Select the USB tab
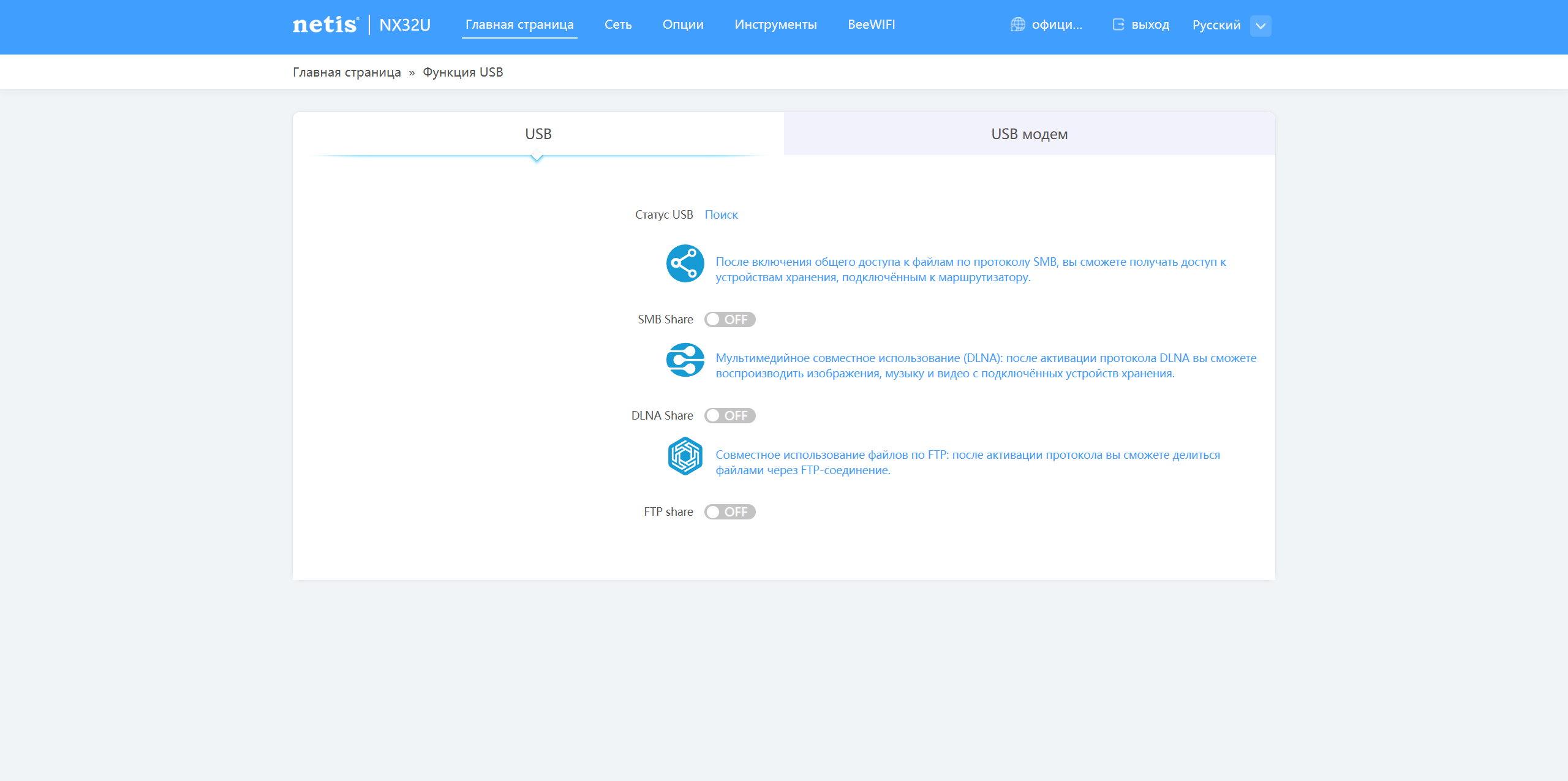This screenshot has height=781, width=1568. click(538, 134)
